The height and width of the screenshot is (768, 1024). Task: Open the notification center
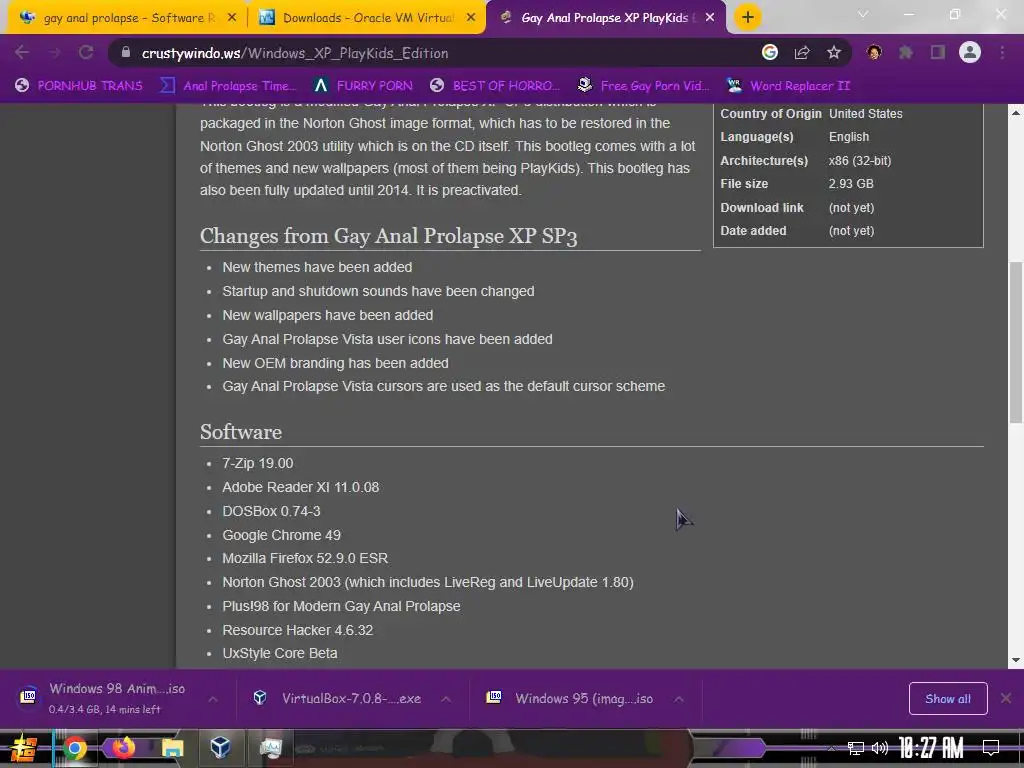(x=991, y=748)
